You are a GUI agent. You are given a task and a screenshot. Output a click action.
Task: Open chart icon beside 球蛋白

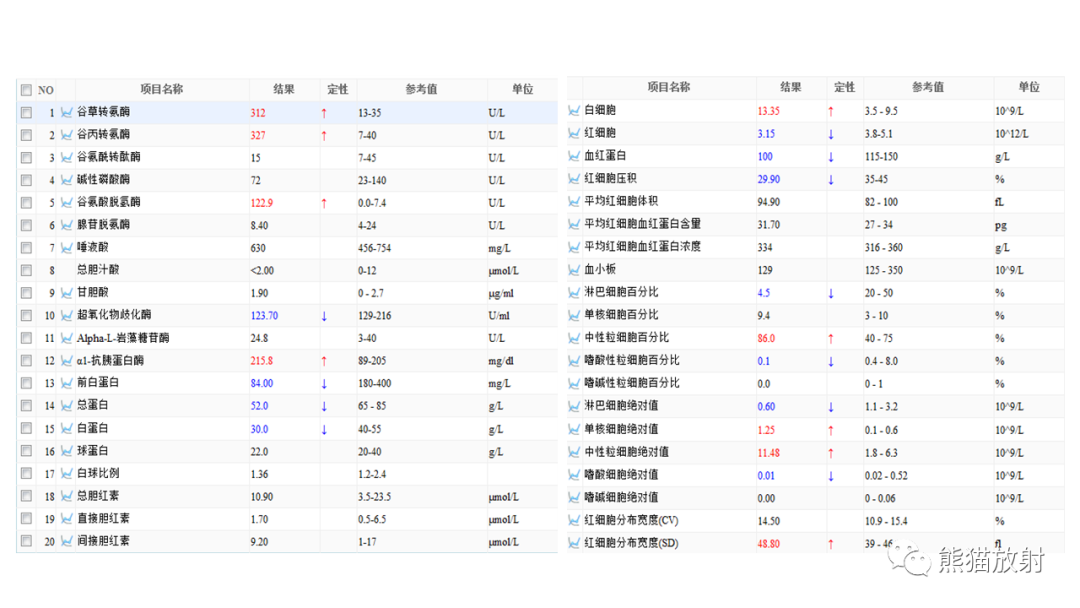click(66, 451)
